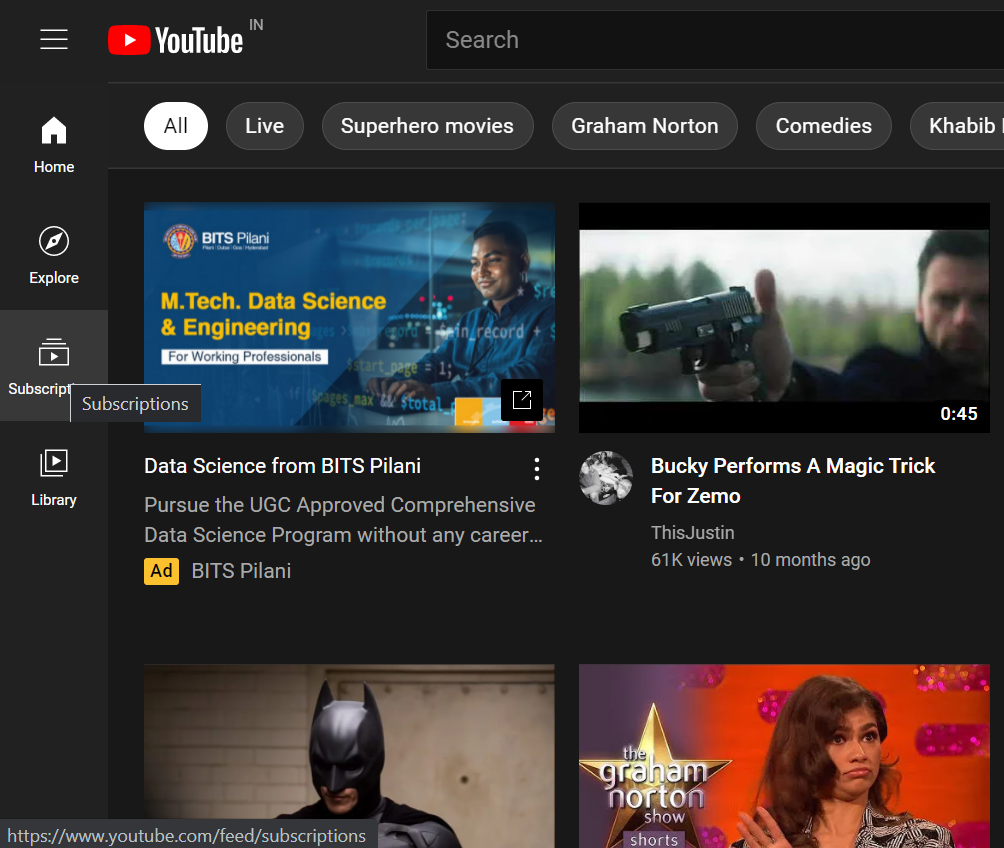
Task: Click the 0:45 duration badge
Action: (959, 414)
